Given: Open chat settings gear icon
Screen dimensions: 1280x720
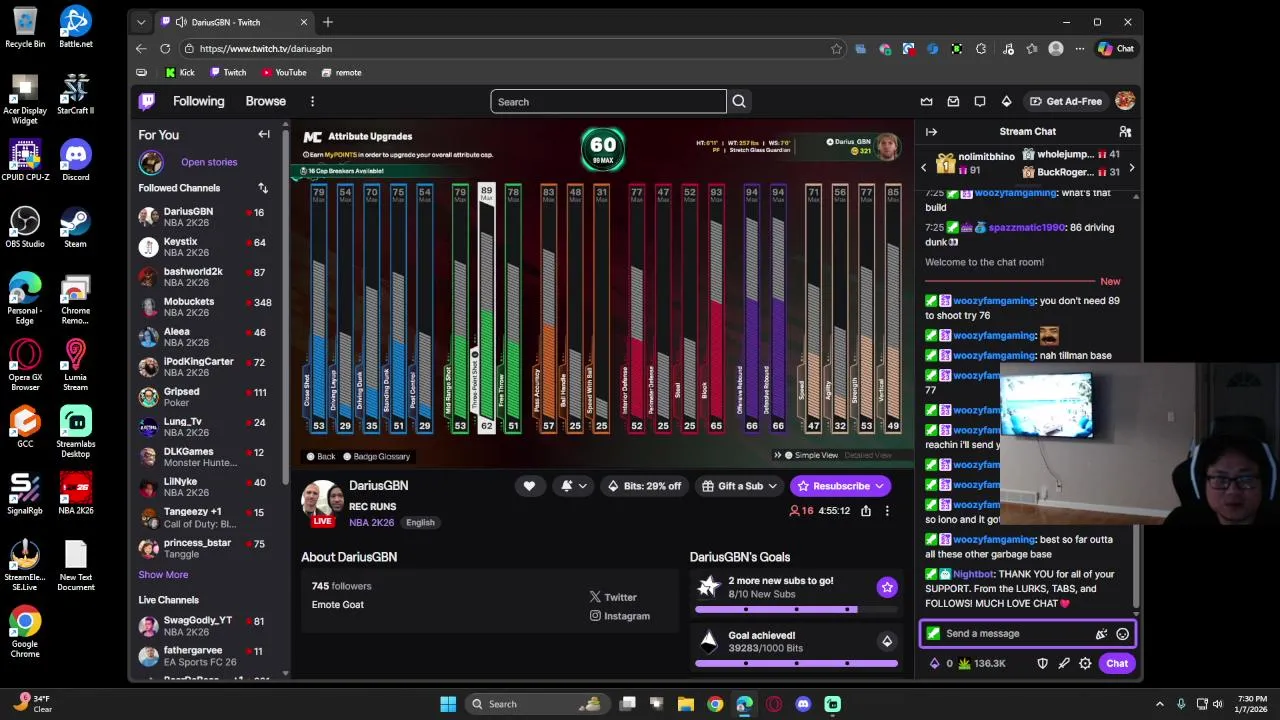Looking at the screenshot, I should pyautogui.click(x=1085, y=663).
